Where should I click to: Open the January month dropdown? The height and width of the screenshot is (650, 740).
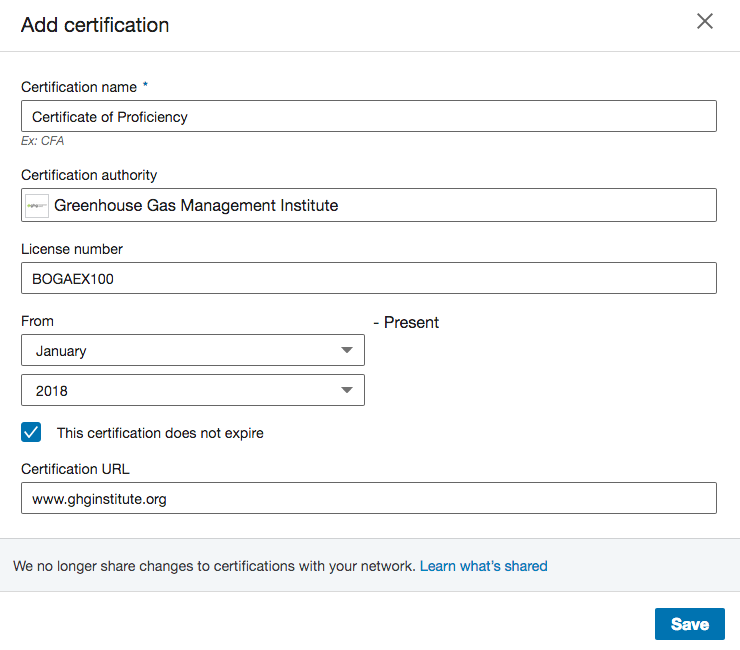pyautogui.click(x=193, y=350)
